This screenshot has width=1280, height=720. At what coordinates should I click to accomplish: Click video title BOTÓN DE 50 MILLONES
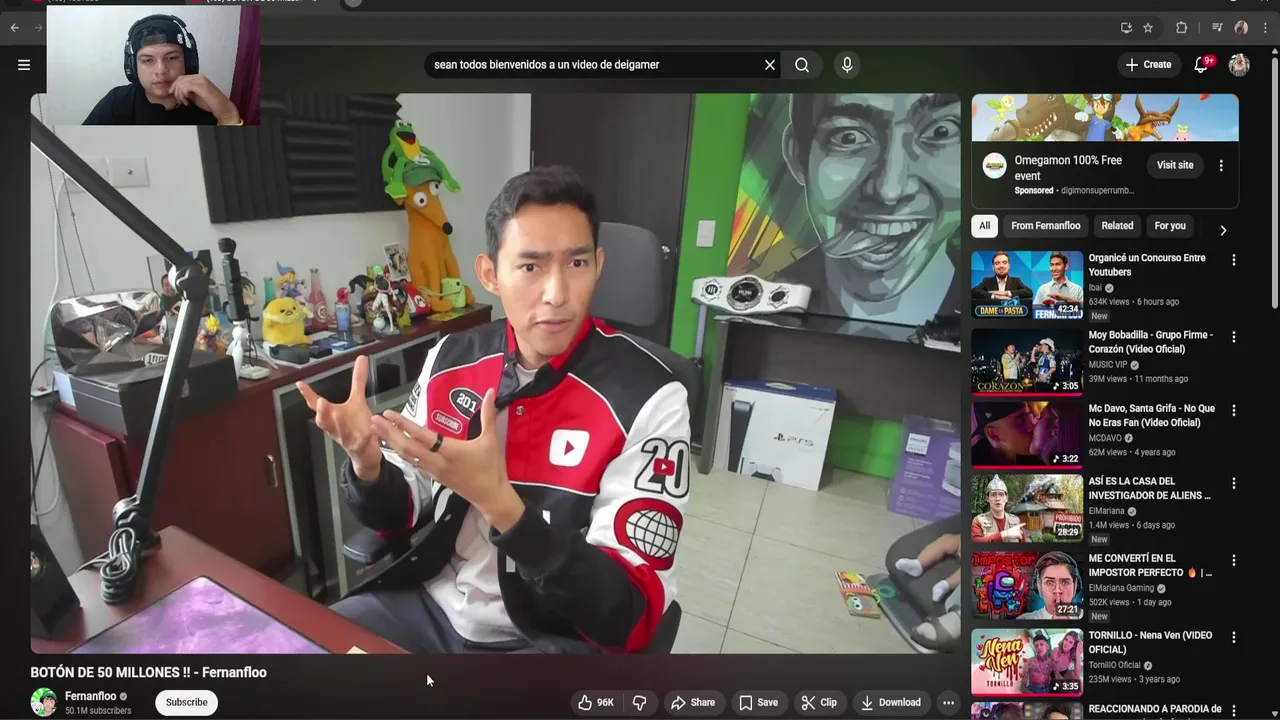(x=148, y=673)
